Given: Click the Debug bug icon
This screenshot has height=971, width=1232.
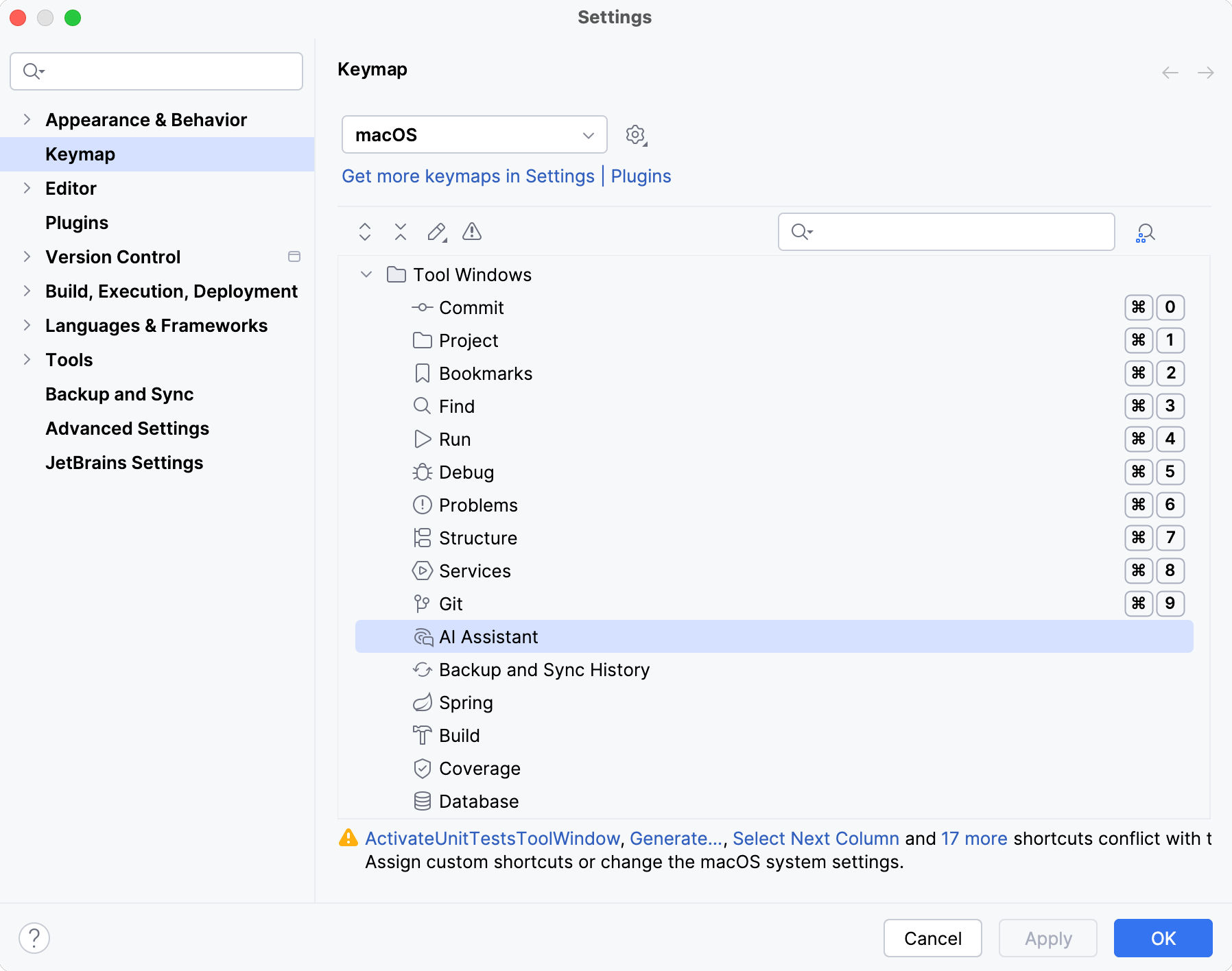Looking at the screenshot, I should [x=422, y=472].
